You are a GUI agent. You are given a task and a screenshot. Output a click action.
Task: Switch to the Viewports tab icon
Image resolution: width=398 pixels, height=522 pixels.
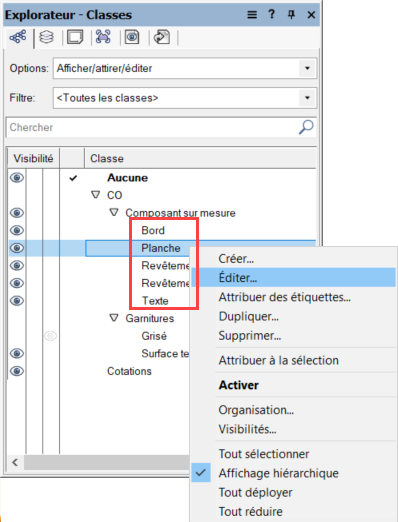coord(103,37)
